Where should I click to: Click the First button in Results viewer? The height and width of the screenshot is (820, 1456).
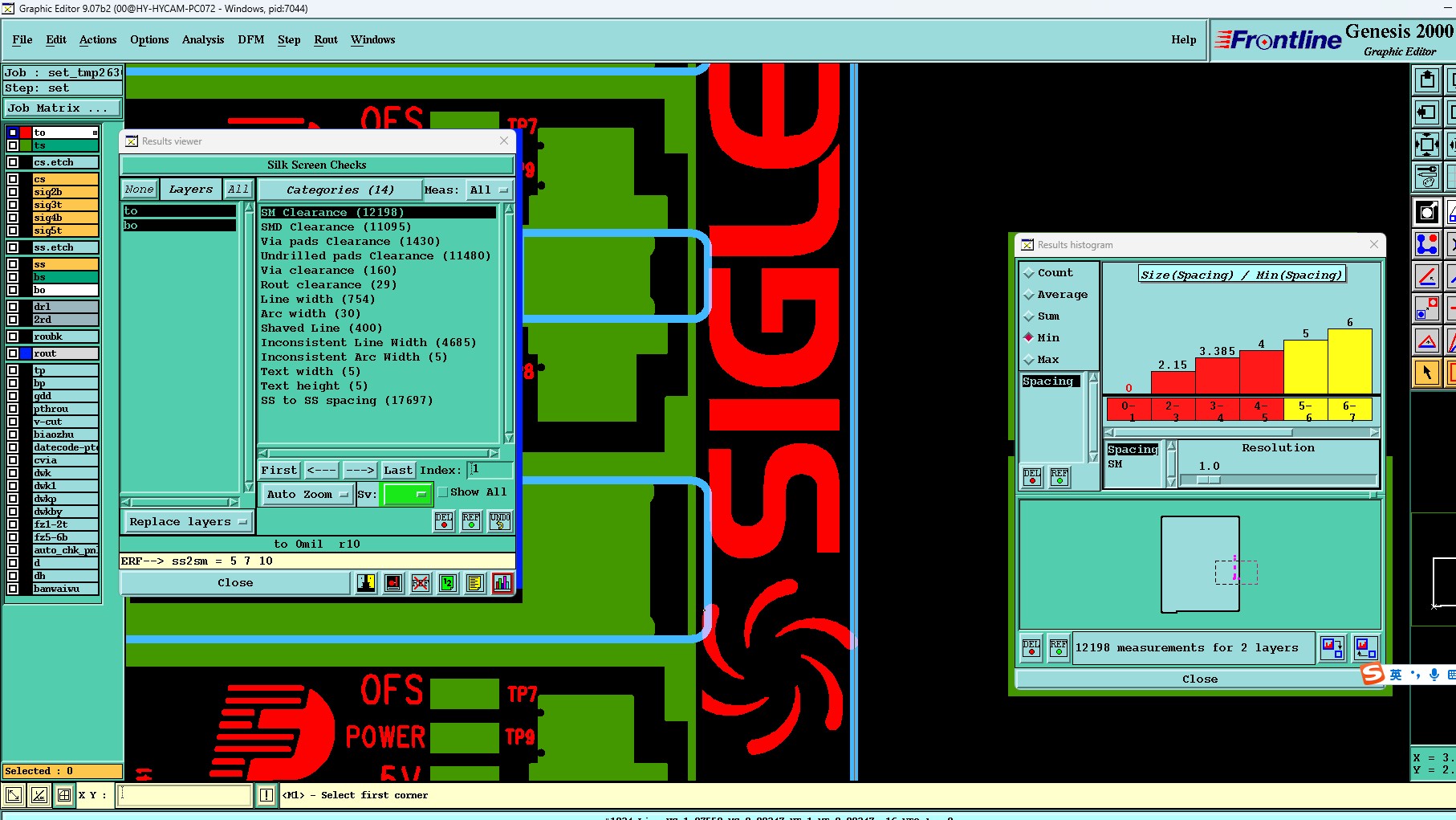(x=279, y=471)
